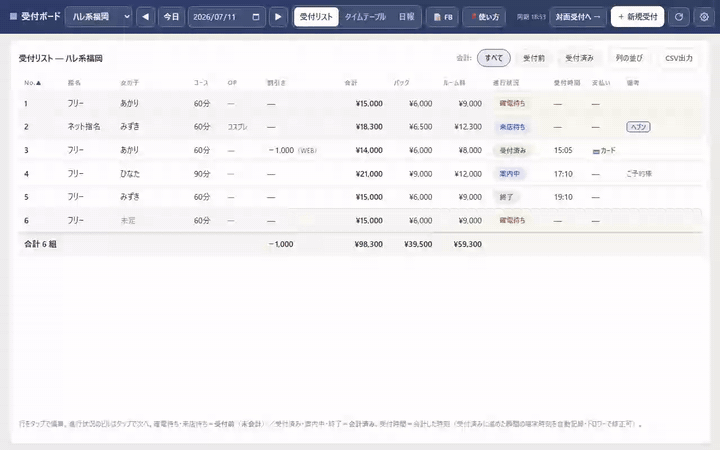Click the カード payment icon in row 3

596,151
